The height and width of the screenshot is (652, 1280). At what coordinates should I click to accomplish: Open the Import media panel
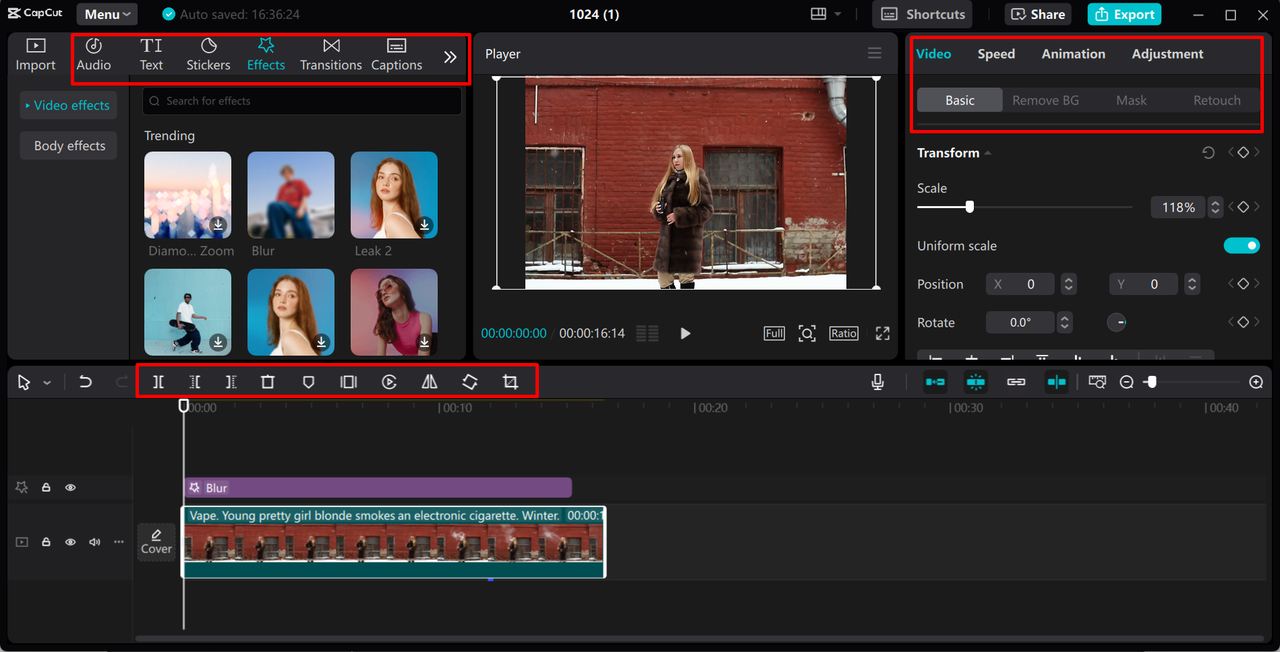(x=35, y=55)
